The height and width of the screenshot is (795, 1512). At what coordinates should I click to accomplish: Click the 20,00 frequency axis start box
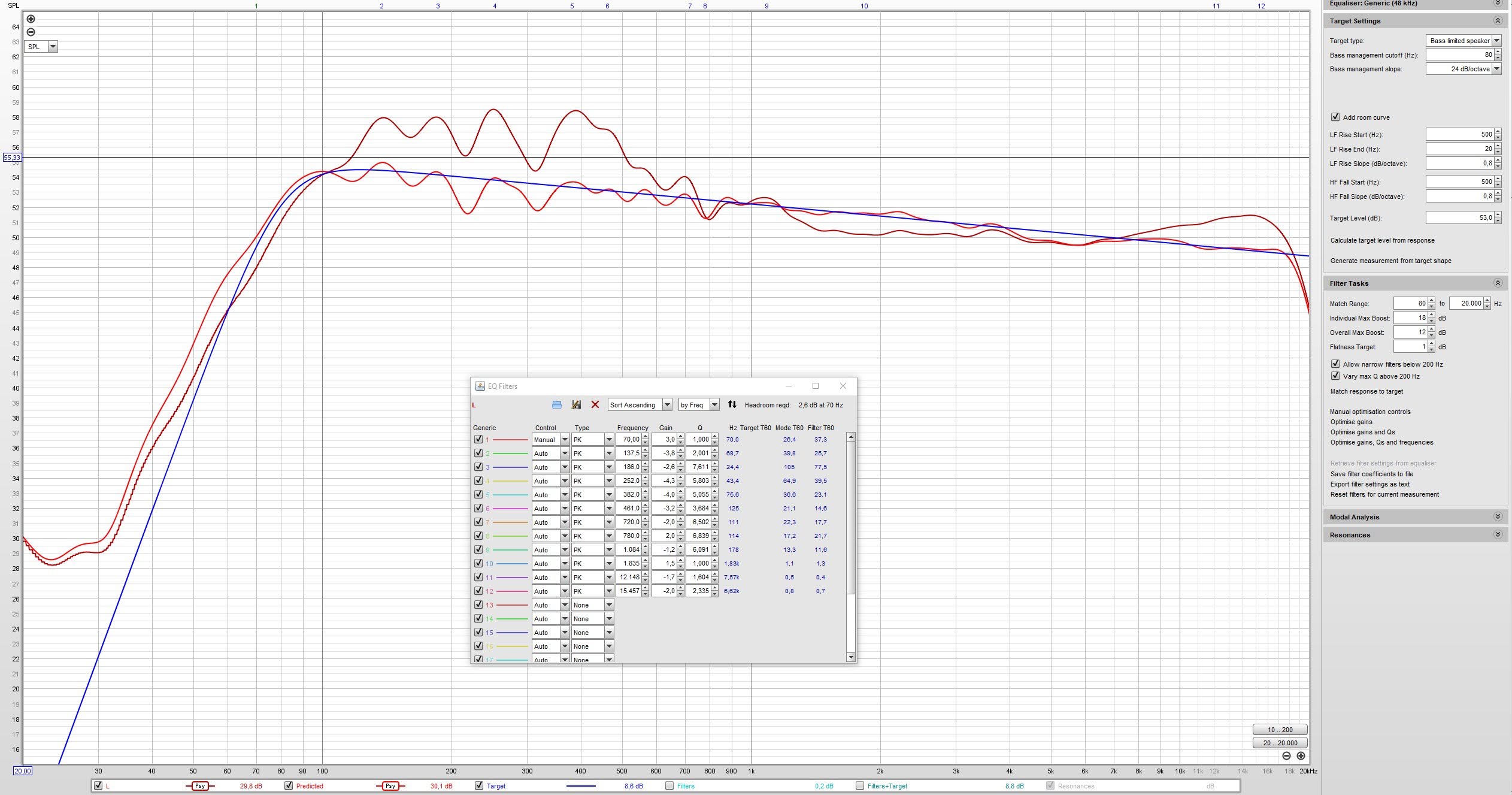23,771
